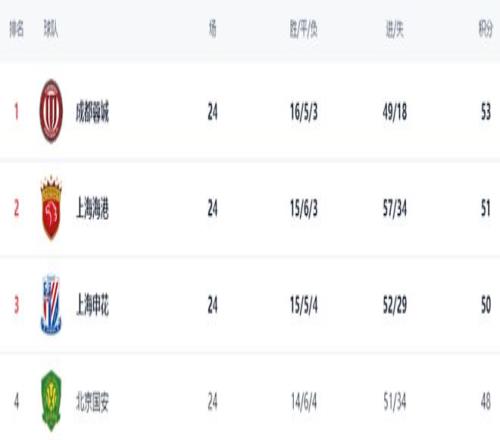Sort by the 场 matches column header
500x440 pixels.
pyautogui.click(x=212, y=28)
